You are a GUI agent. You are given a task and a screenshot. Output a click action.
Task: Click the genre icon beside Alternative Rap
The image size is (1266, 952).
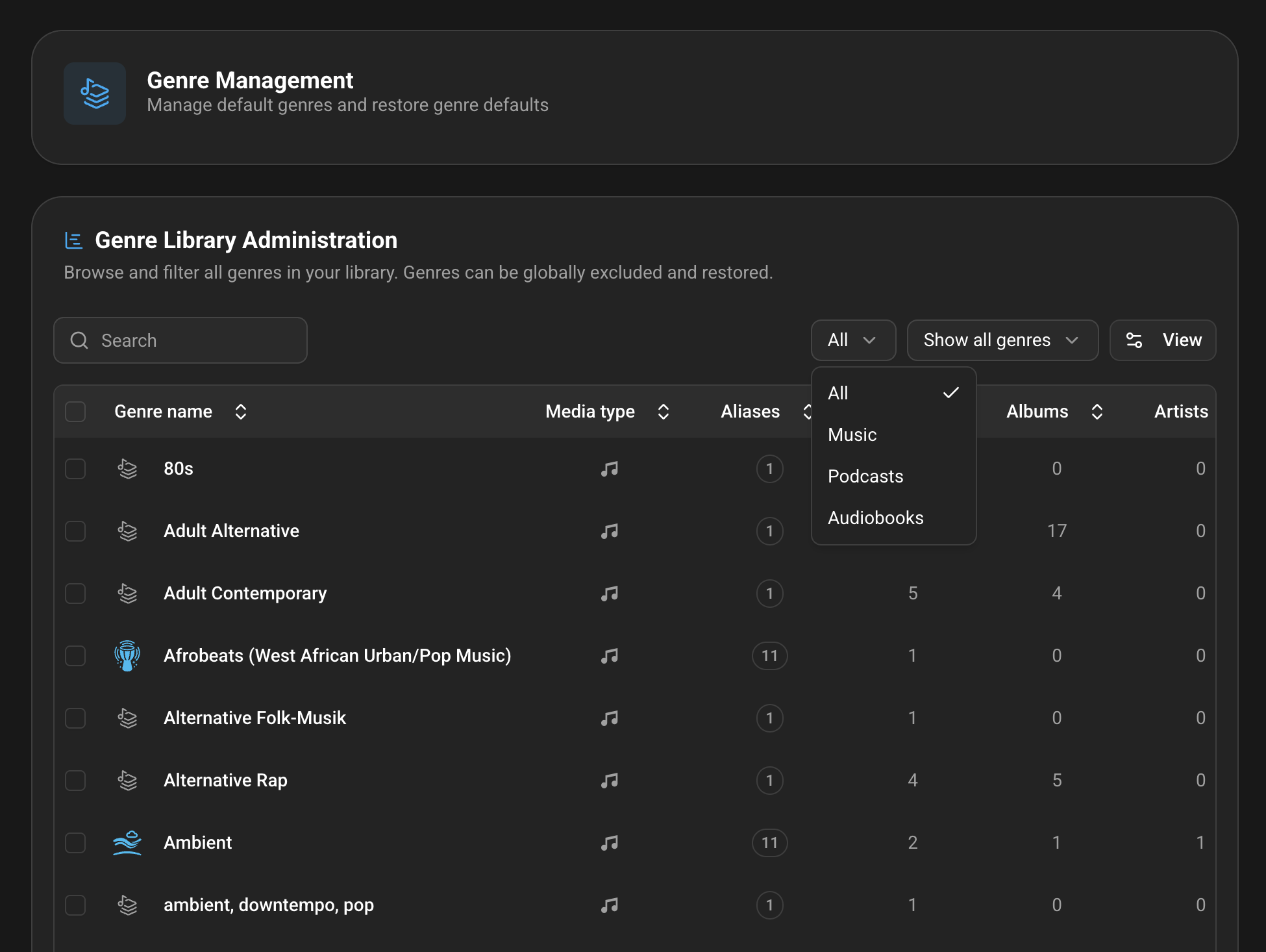[x=127, y=781]
